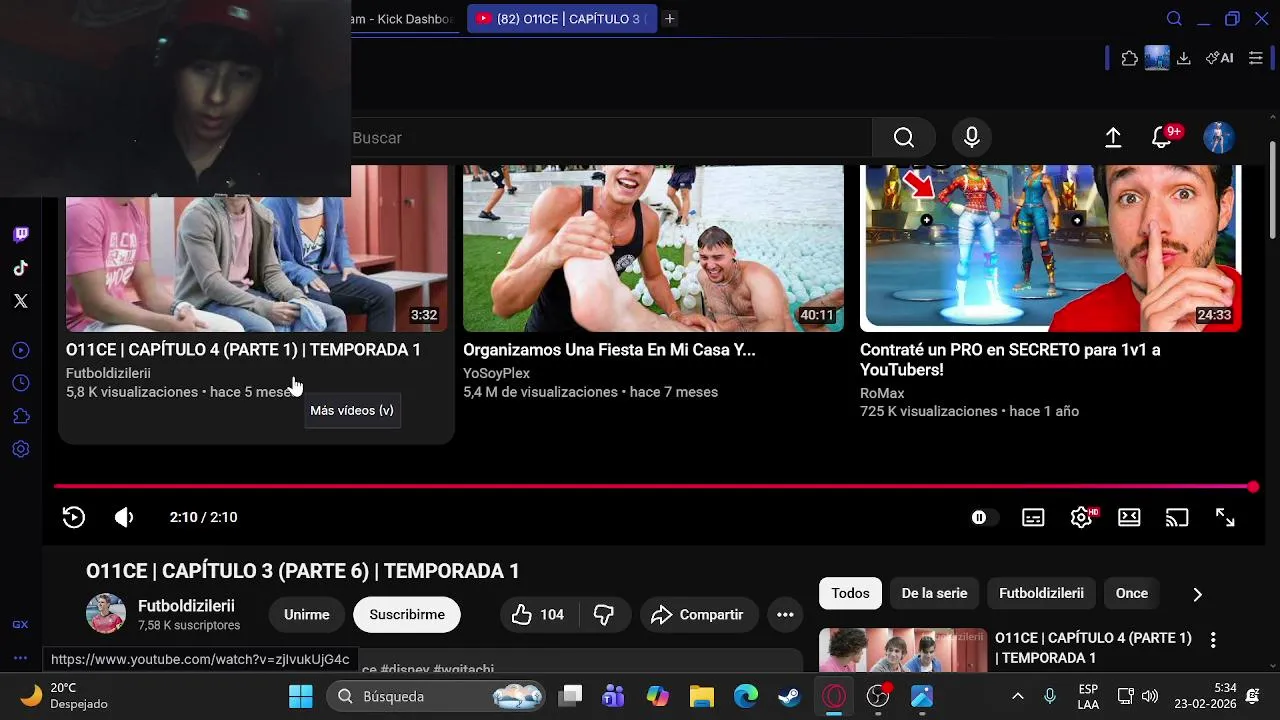Open more actions ellipsis next to Compartir
The width and height of the screenshot is (1280, 720).
point(785,615)
